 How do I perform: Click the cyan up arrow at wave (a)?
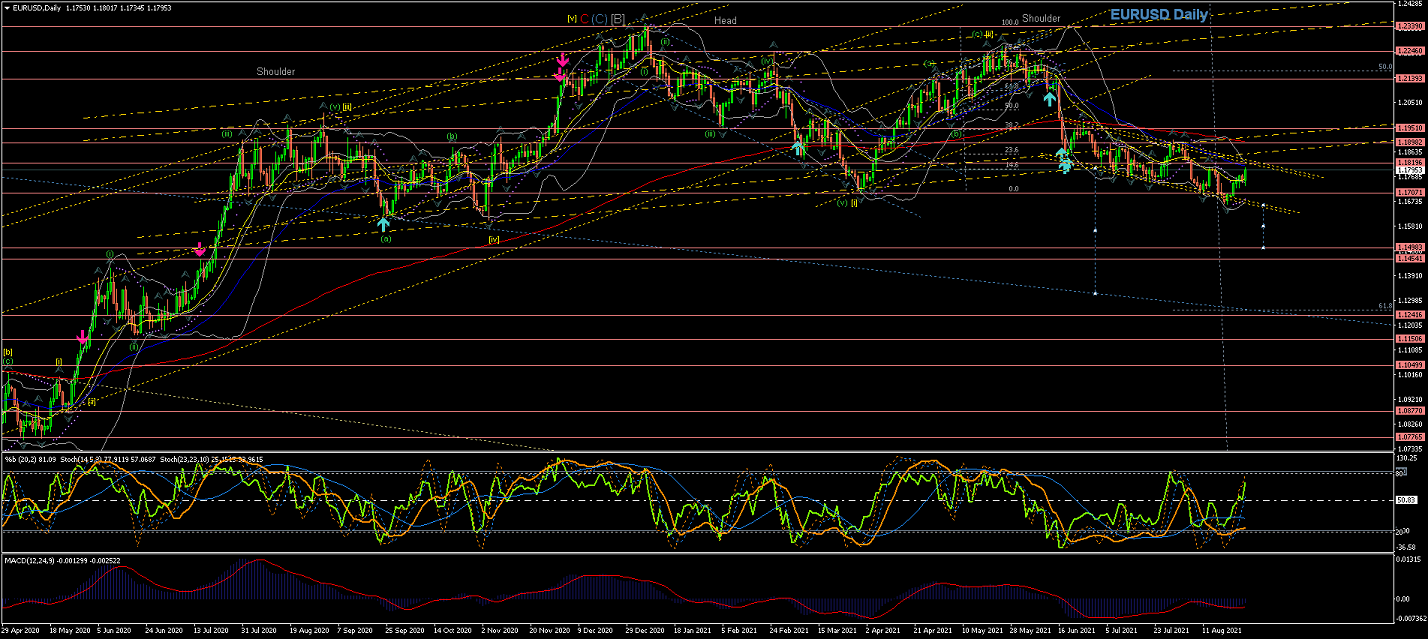click(x=383, y=224)
